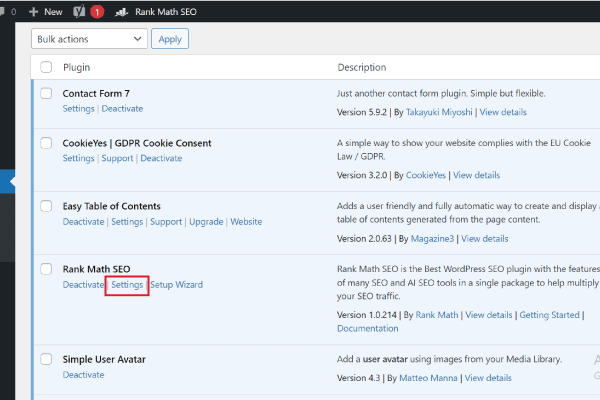View details for Rank Math SEO

pyautogui.click(x=489, y=315)
